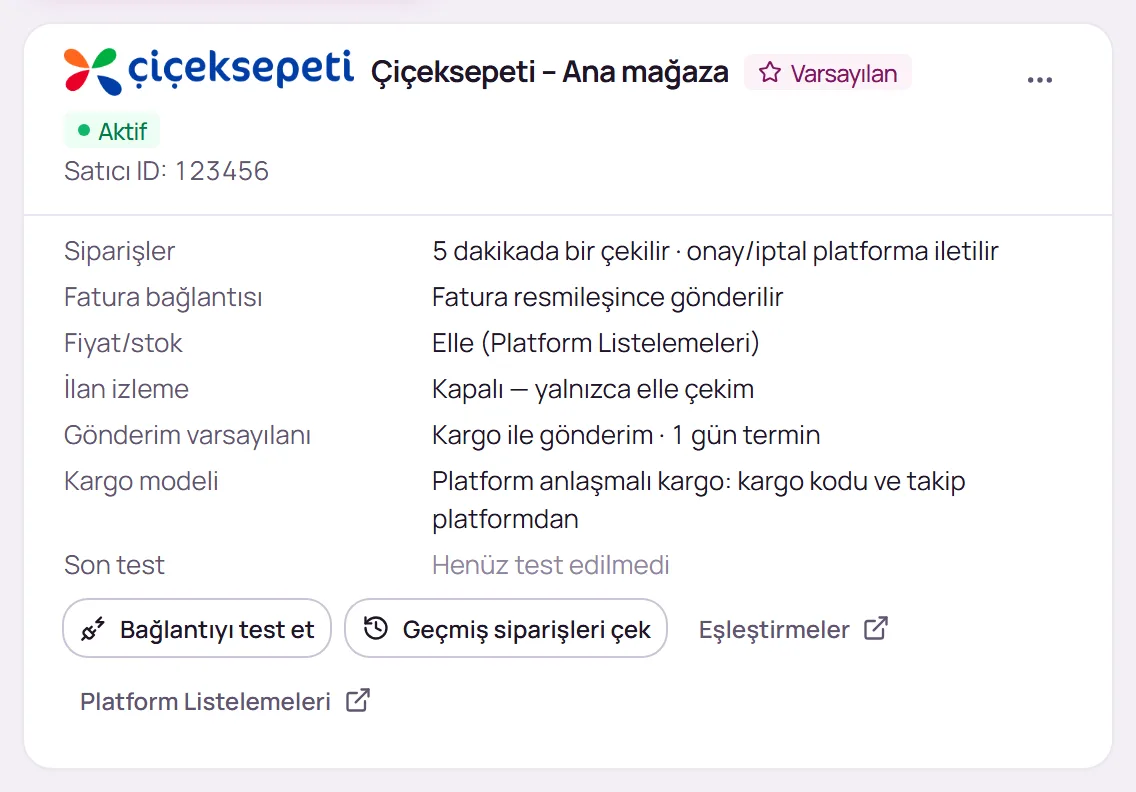1136x792 pixels.
Task: Click the Son test label
Action: tap(114, 565)
